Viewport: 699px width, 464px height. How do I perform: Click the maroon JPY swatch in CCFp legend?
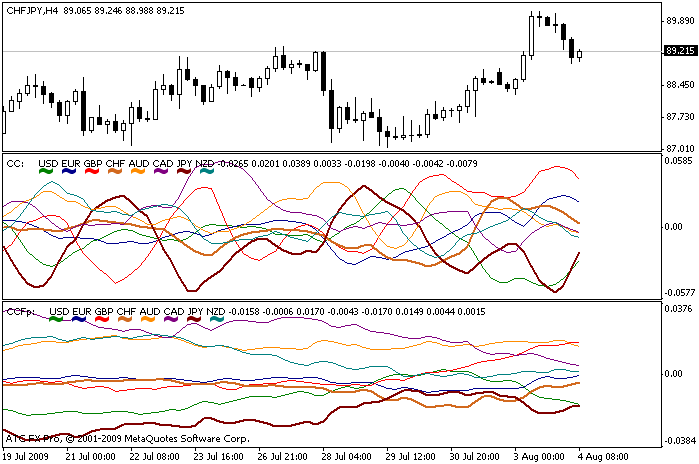click(194, 319)
